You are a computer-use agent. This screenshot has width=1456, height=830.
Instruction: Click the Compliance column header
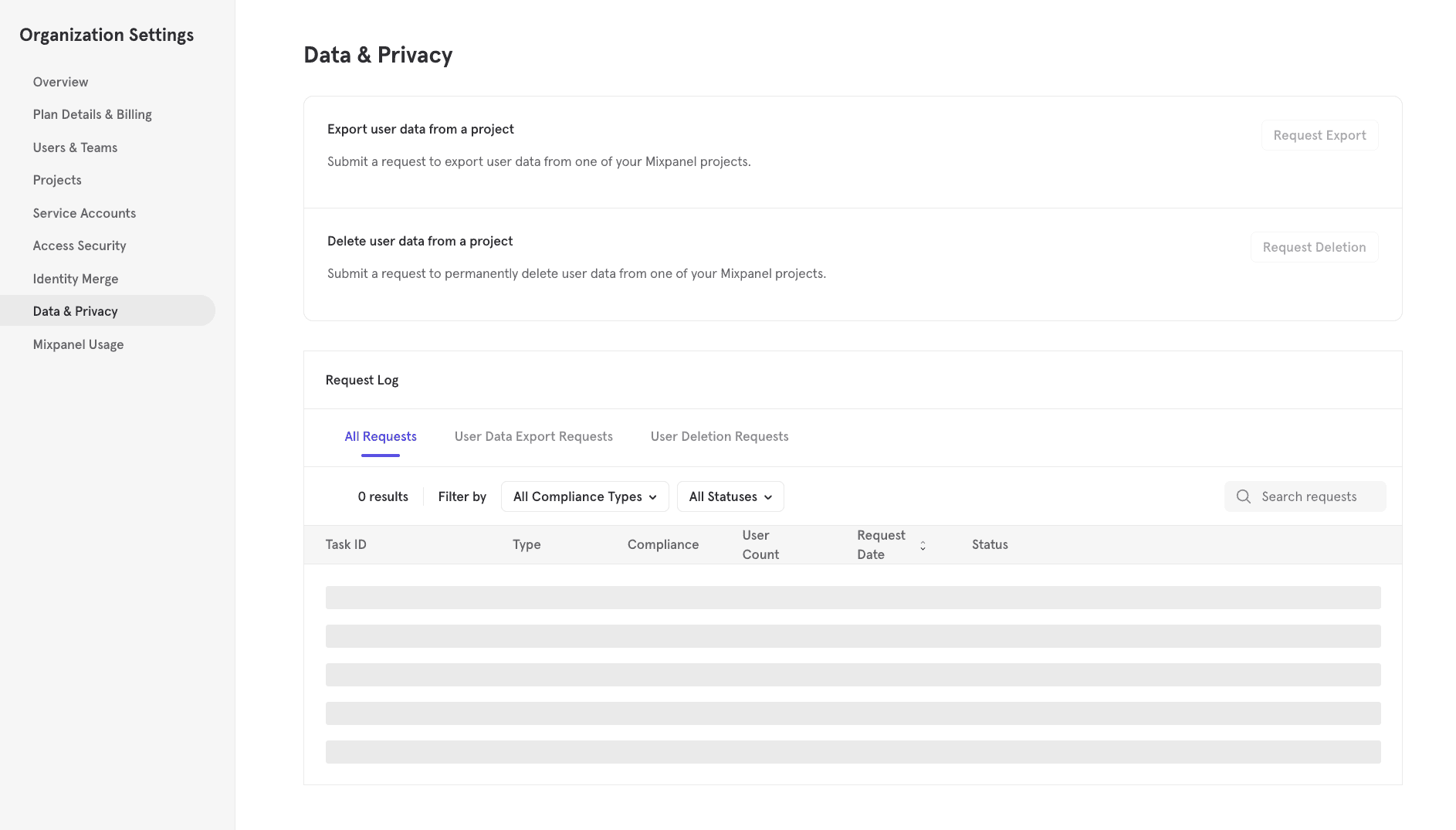[x=662, y=544]
